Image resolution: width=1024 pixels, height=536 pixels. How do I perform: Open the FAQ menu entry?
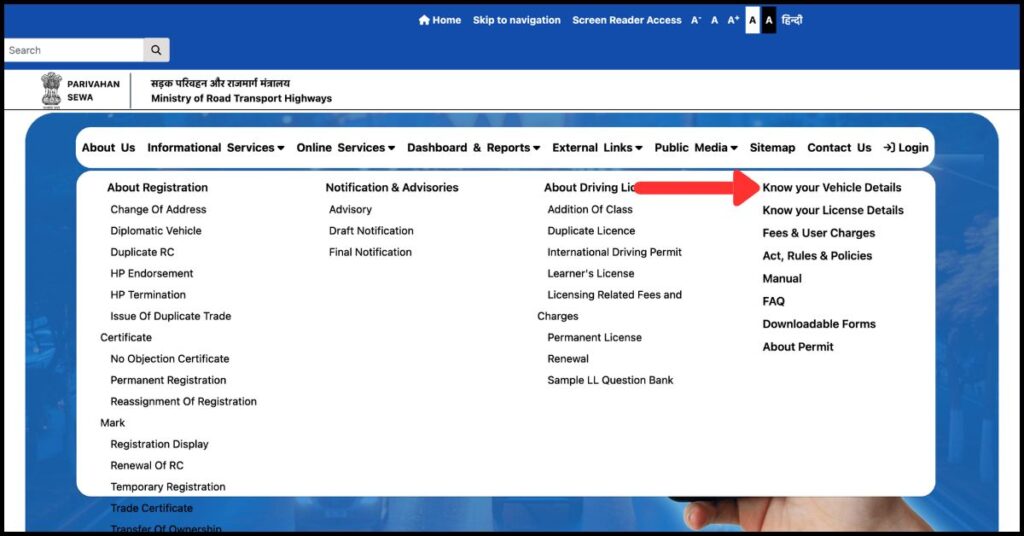(774, 302)
